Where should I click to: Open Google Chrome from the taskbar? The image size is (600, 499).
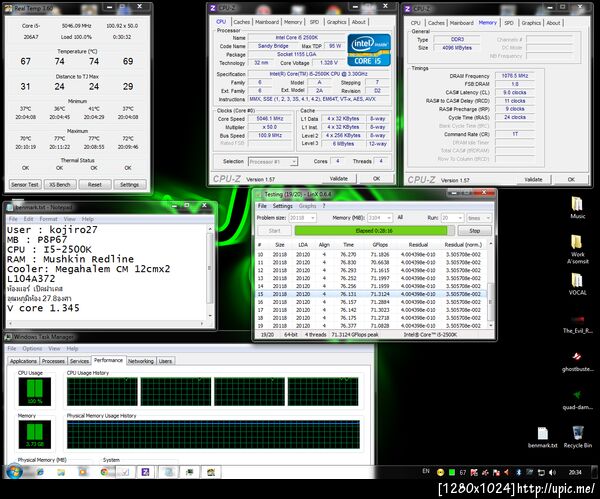click(x=104, y=472)
